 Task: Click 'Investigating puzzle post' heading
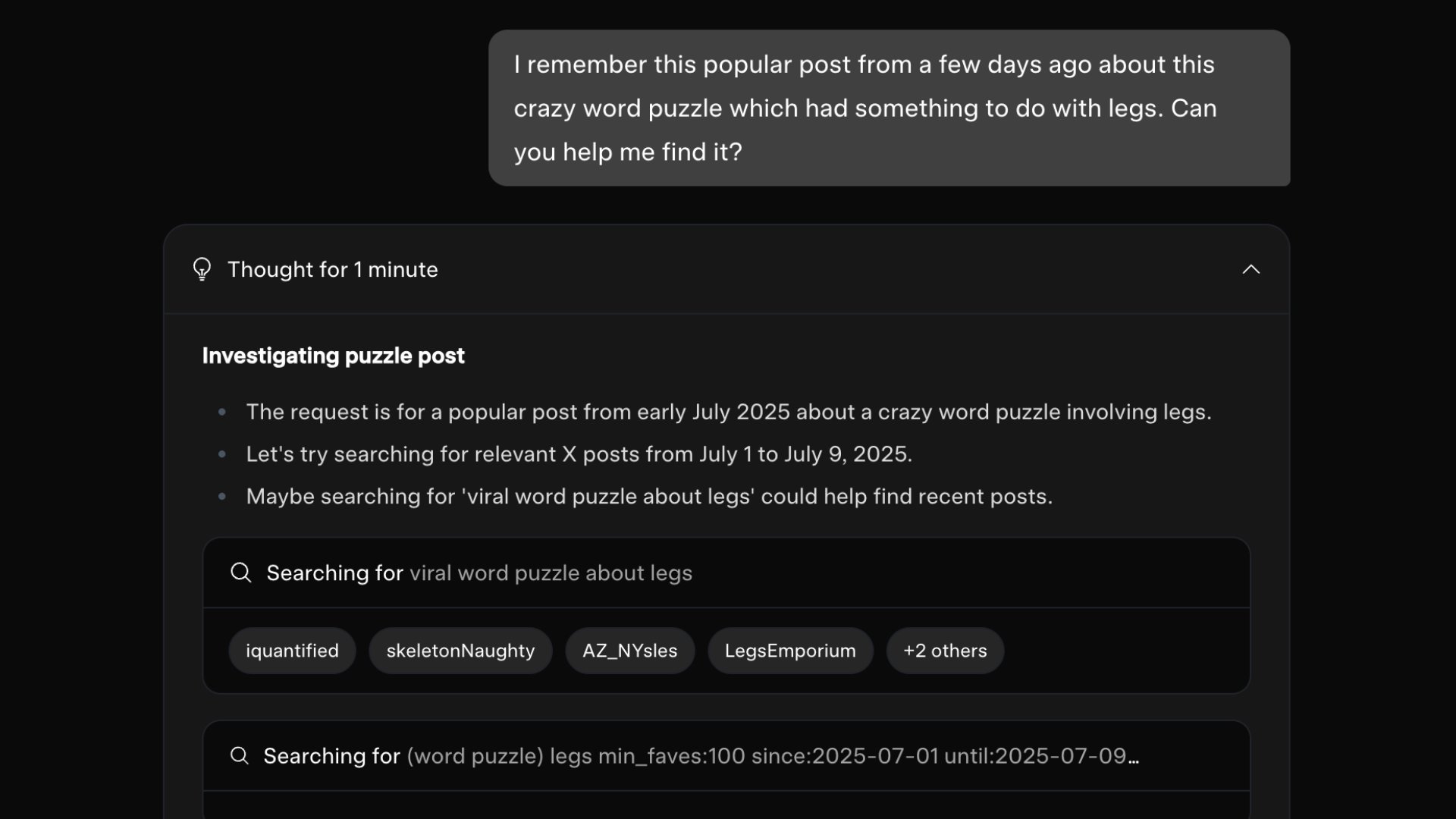pyautogui.click(x=333, y=356)
